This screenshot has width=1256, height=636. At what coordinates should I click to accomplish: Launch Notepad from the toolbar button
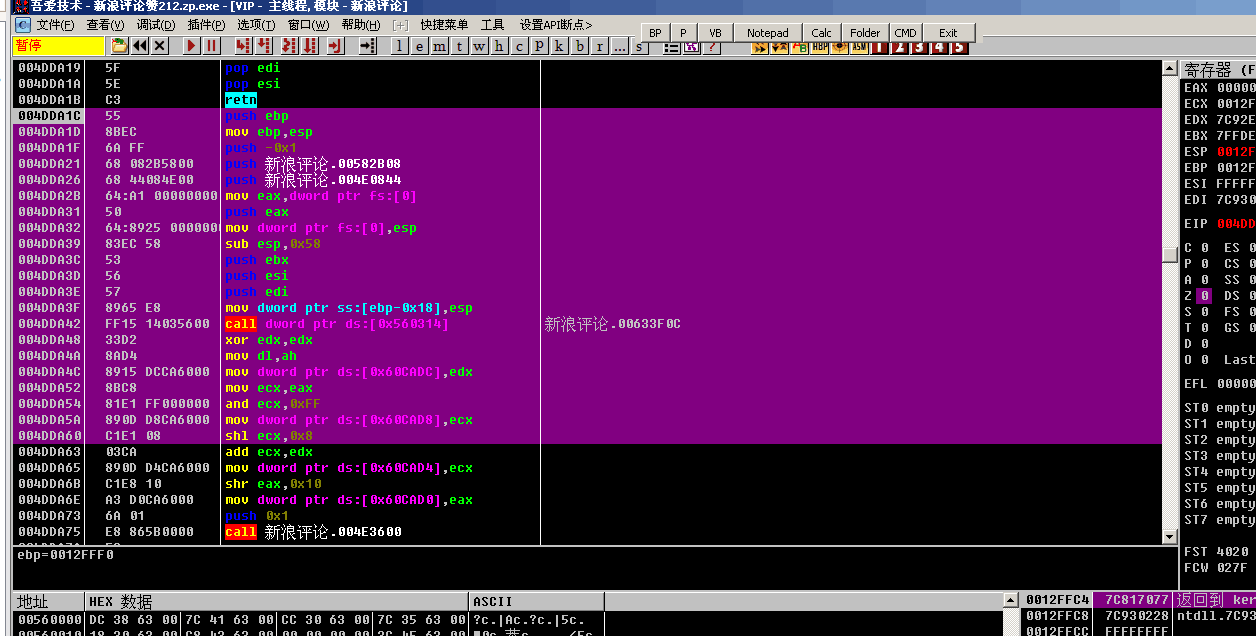768,33
